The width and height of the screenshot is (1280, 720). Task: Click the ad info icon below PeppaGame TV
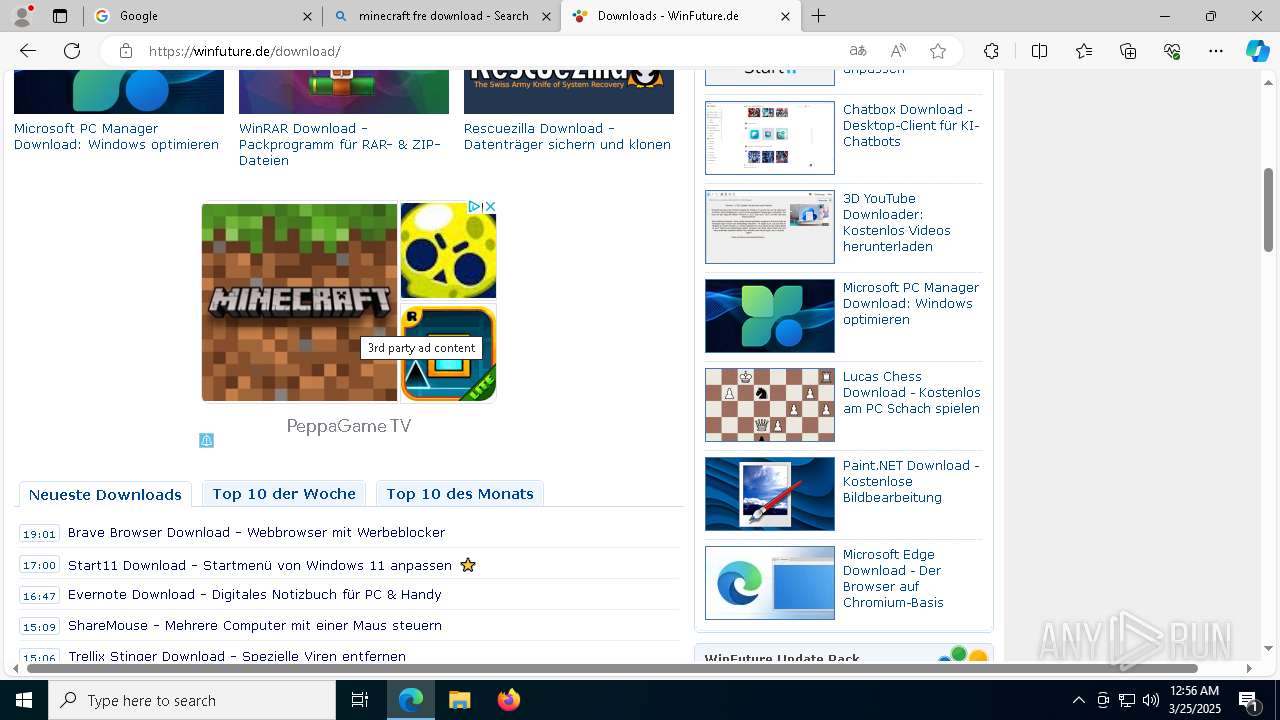tap(206, 440)
